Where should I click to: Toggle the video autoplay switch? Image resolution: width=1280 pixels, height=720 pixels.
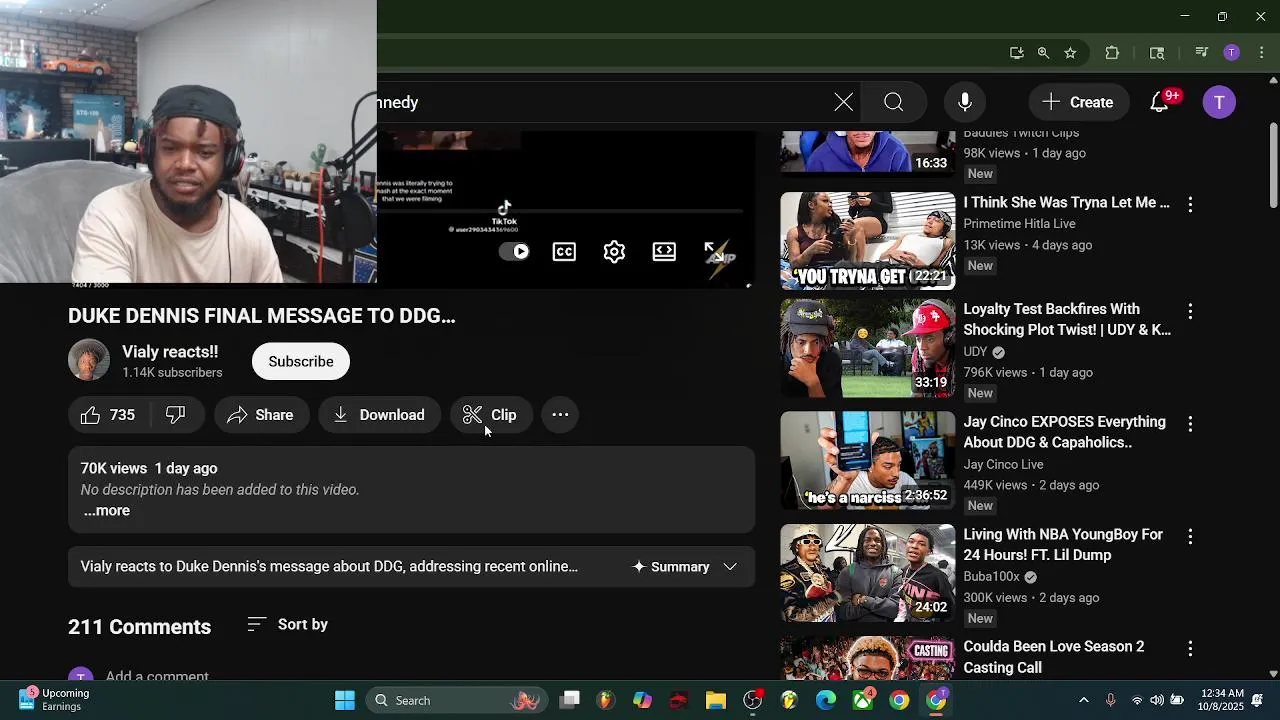pos(514,252)
